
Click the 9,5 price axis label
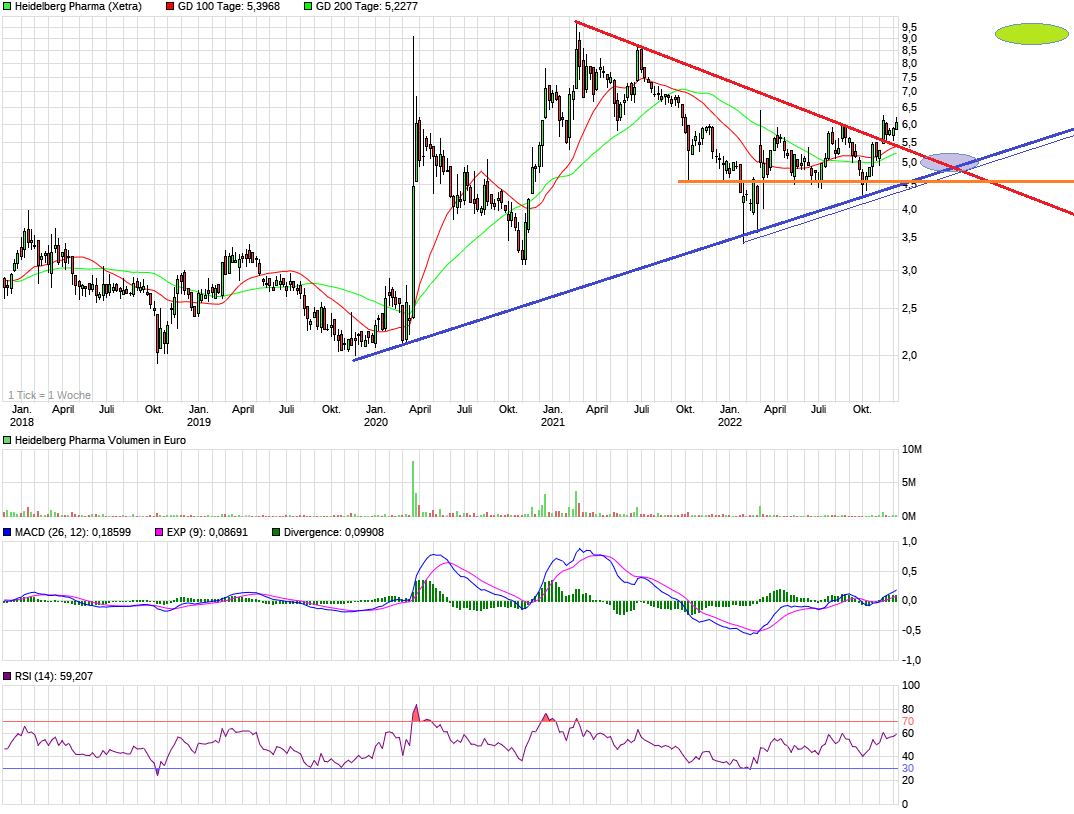click(910, 27)
